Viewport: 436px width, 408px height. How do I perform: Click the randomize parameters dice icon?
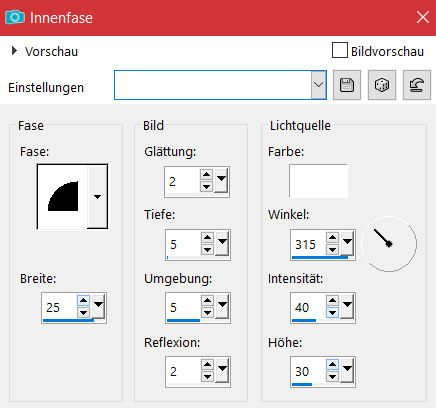(382, 85)
